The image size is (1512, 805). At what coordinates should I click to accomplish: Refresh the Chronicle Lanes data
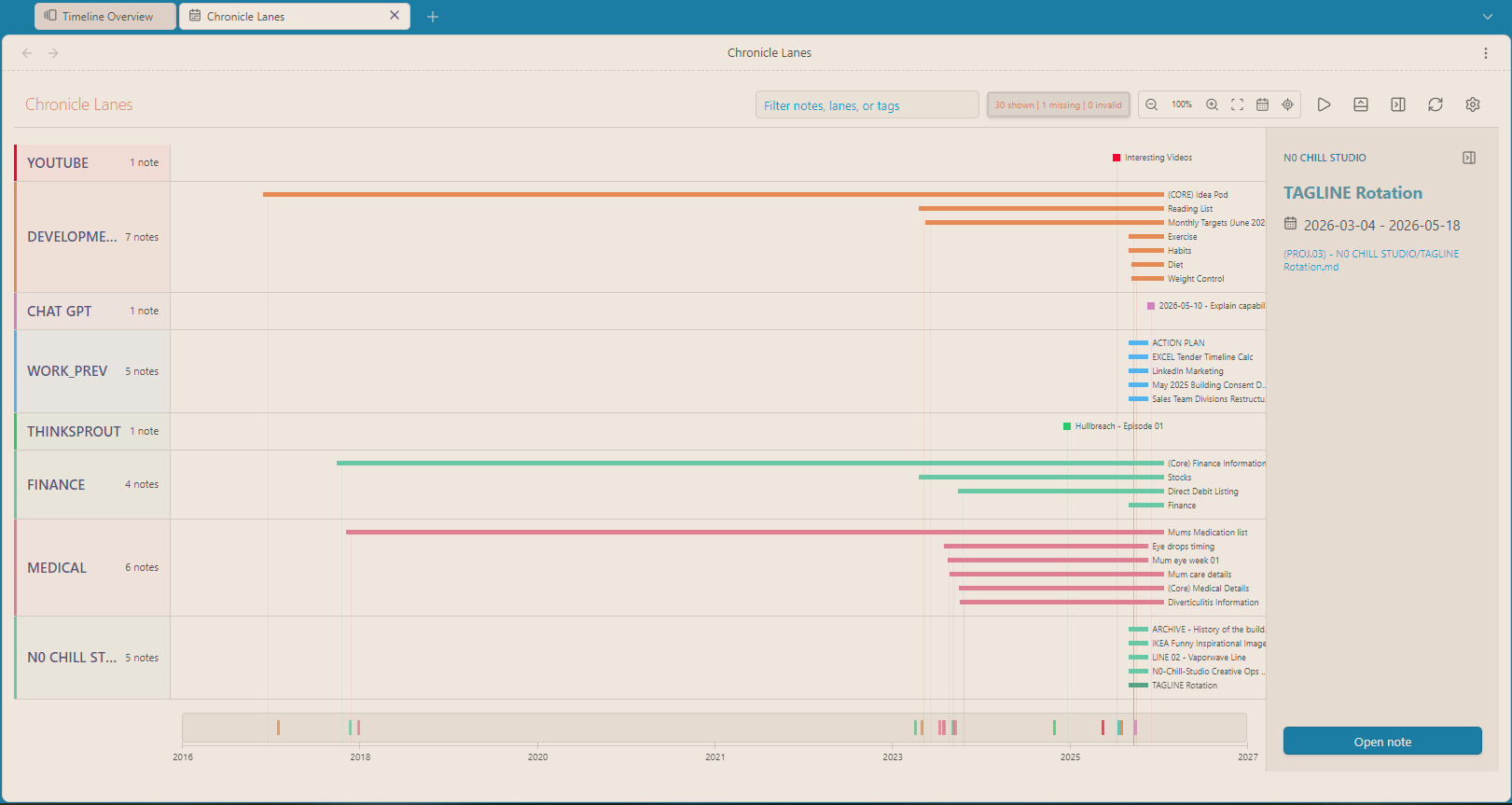coord(1436,104)
